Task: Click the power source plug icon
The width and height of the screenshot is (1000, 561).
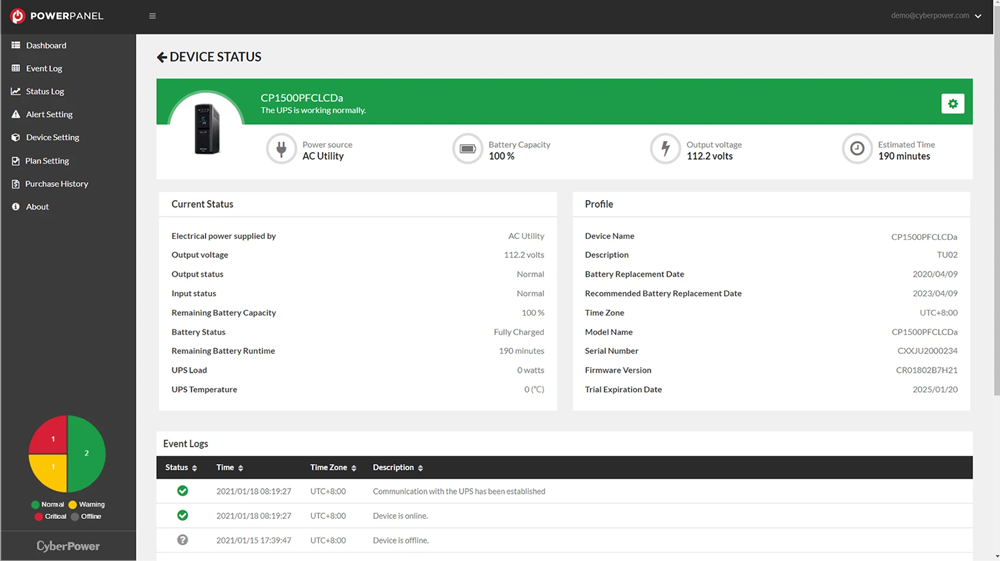Action: 281,149
